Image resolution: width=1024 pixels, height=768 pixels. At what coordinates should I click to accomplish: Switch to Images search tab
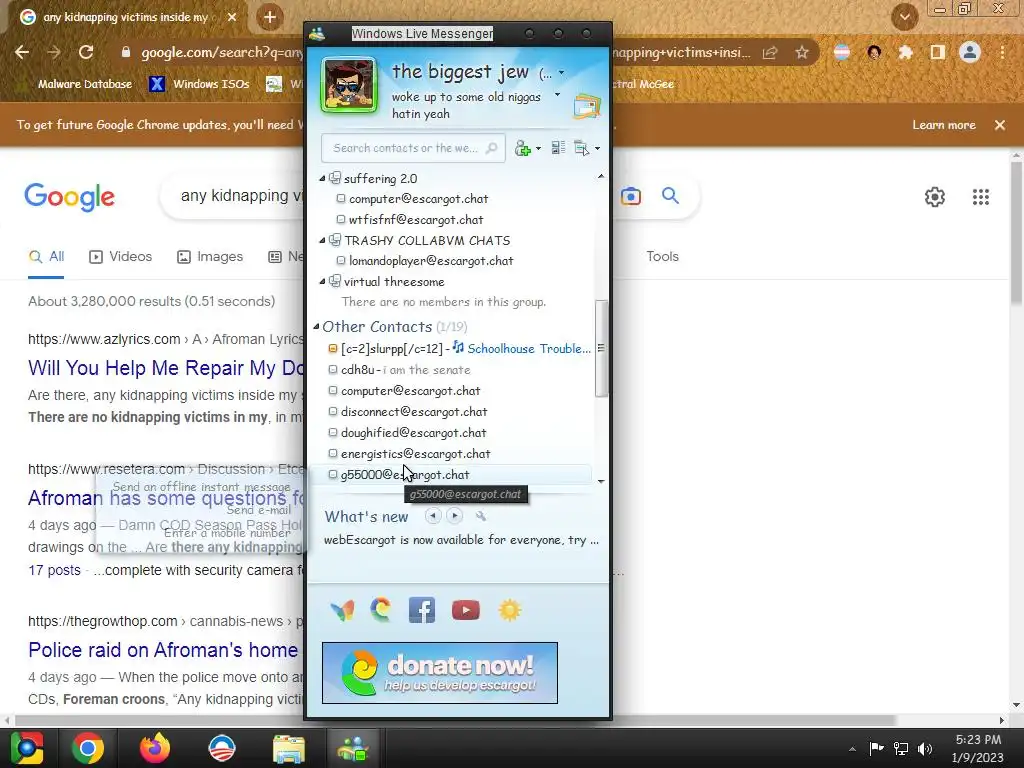pyautogui.click(x=210, y=257)
